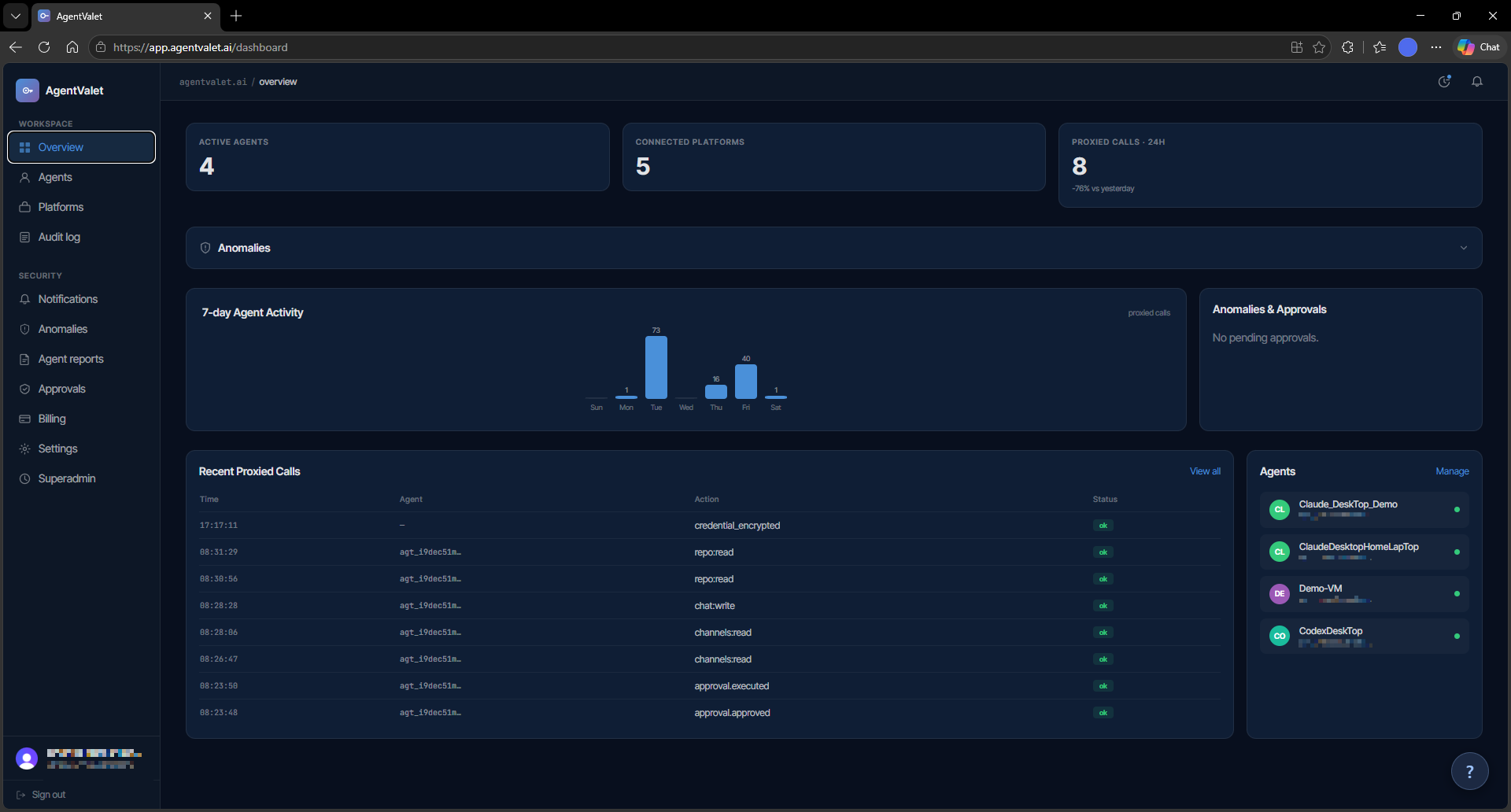Click Manage link in Agents panel
This screenshot has width=1511, height=812.
[x=1452, y=471]
